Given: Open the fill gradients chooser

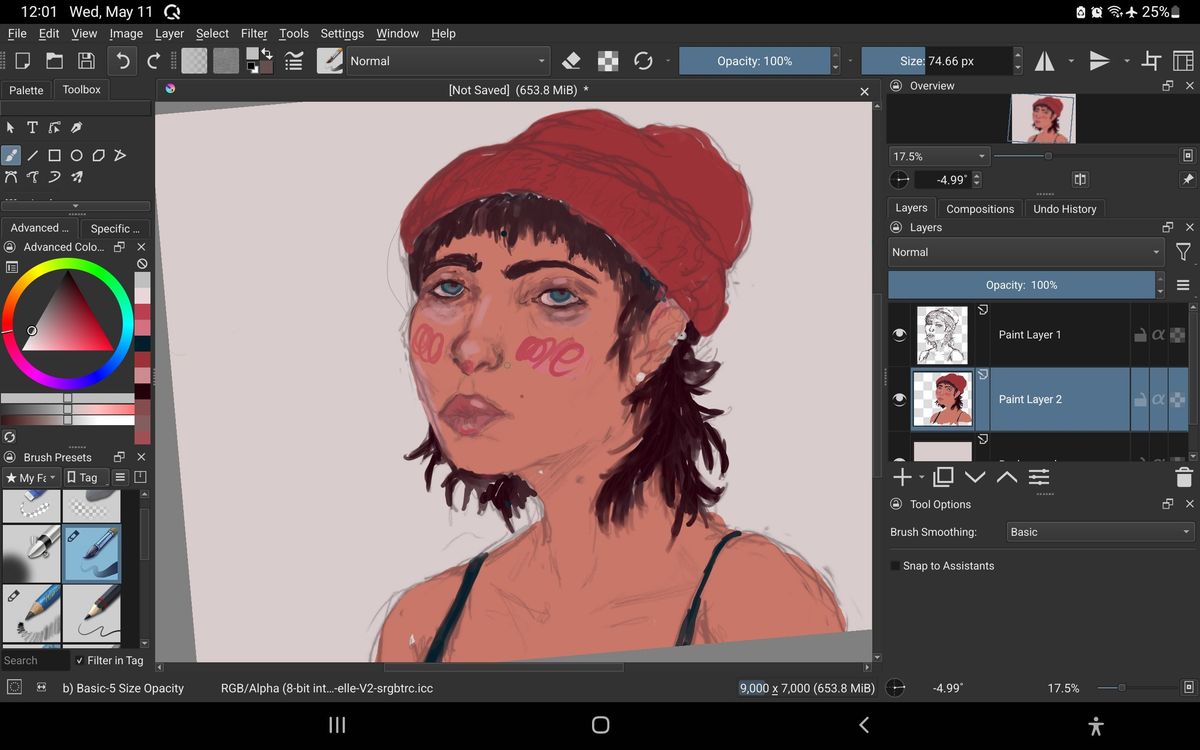Looking at the screenshot, I should click(194, 61).
